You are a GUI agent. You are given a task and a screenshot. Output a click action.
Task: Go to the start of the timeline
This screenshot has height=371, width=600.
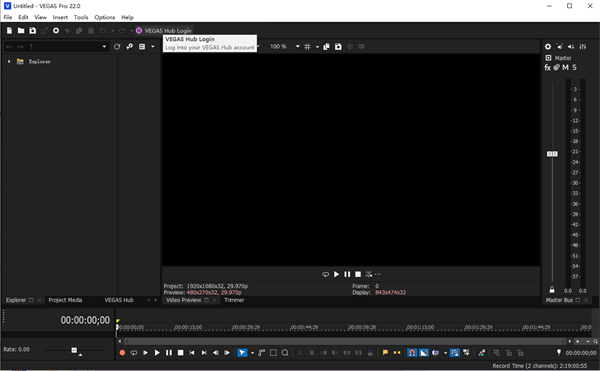coord(192,353)
